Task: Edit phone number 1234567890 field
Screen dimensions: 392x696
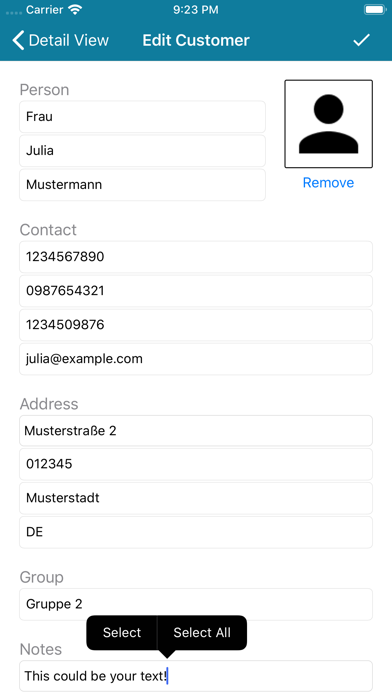Action: click(x=196, y=257)
